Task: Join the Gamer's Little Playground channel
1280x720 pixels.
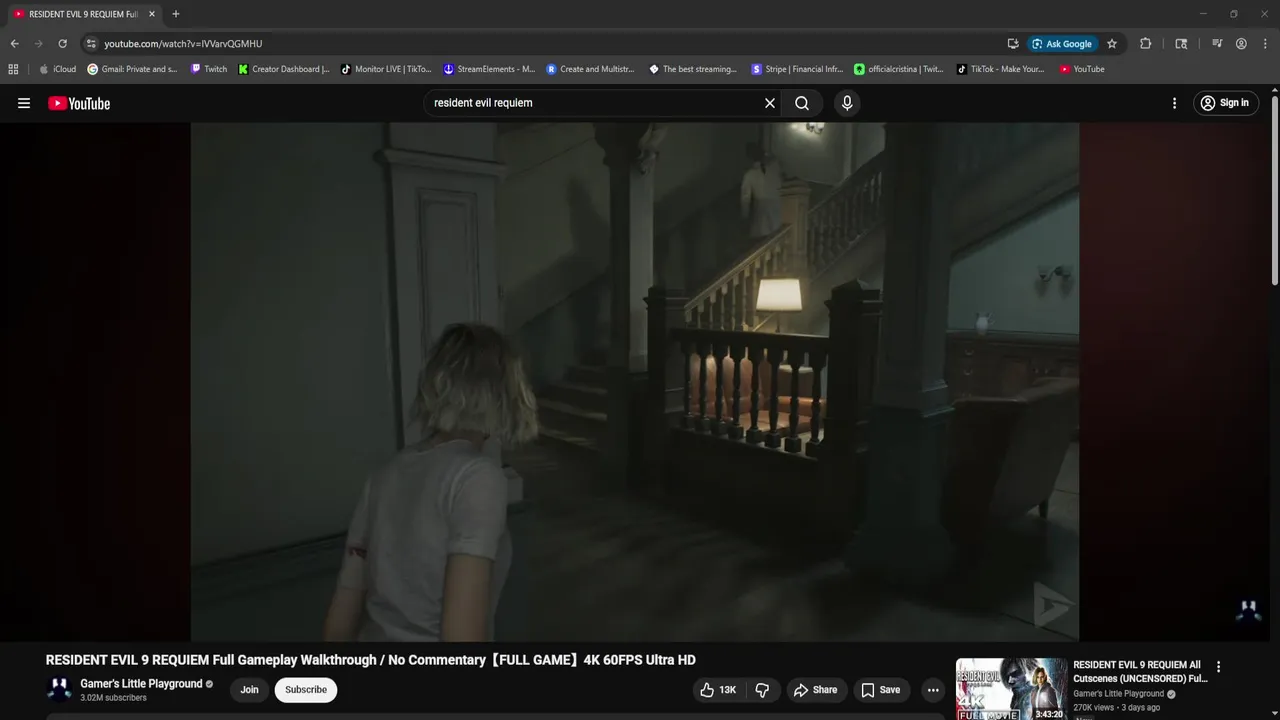Action: (249, 690)
